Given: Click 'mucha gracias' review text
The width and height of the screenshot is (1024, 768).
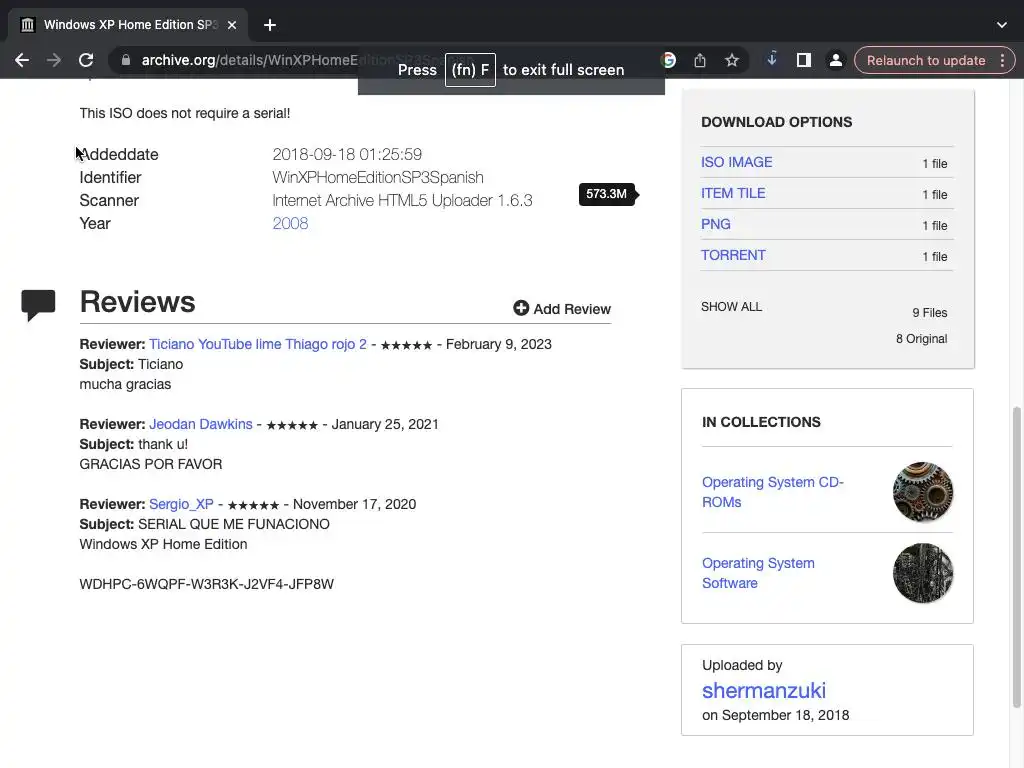Looking at the screenshot, I should coord(125,384).
